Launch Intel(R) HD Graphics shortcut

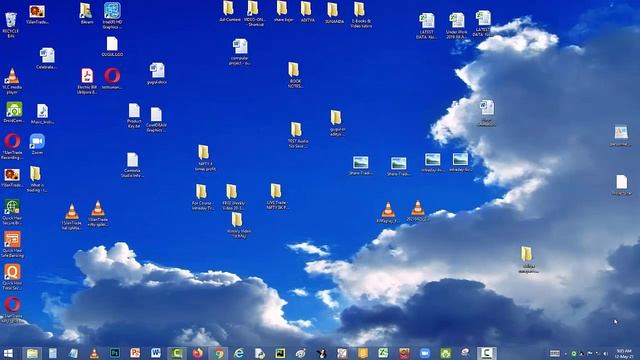point(112,16)
